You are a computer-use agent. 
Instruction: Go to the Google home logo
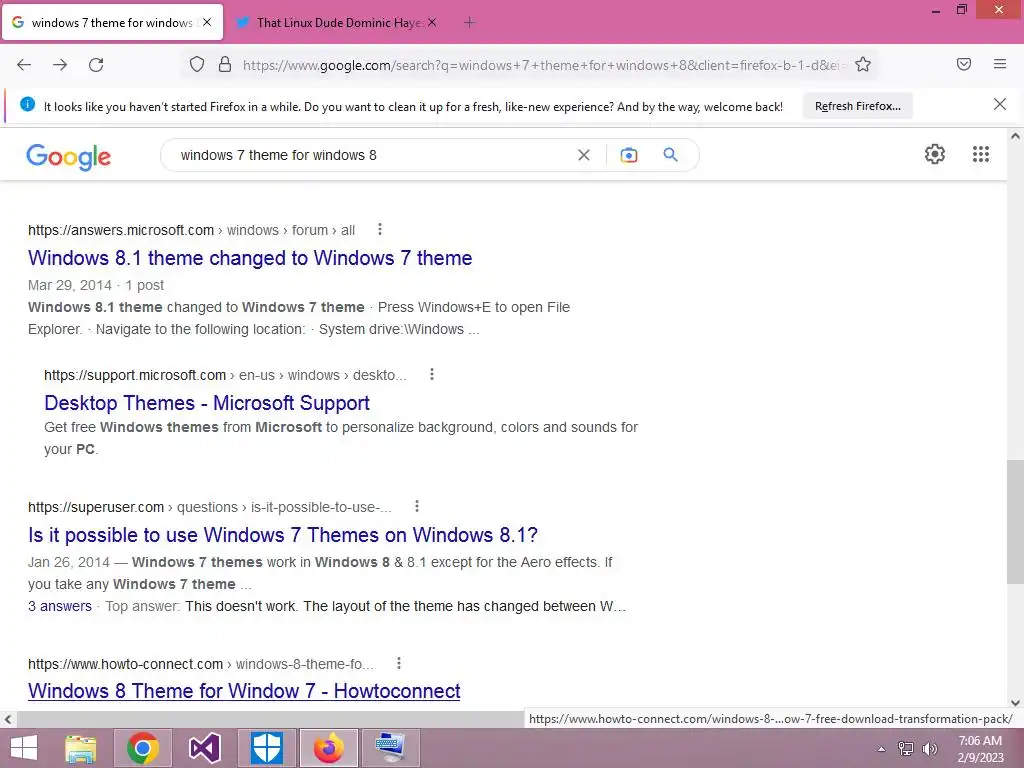[x=69, y=156]
